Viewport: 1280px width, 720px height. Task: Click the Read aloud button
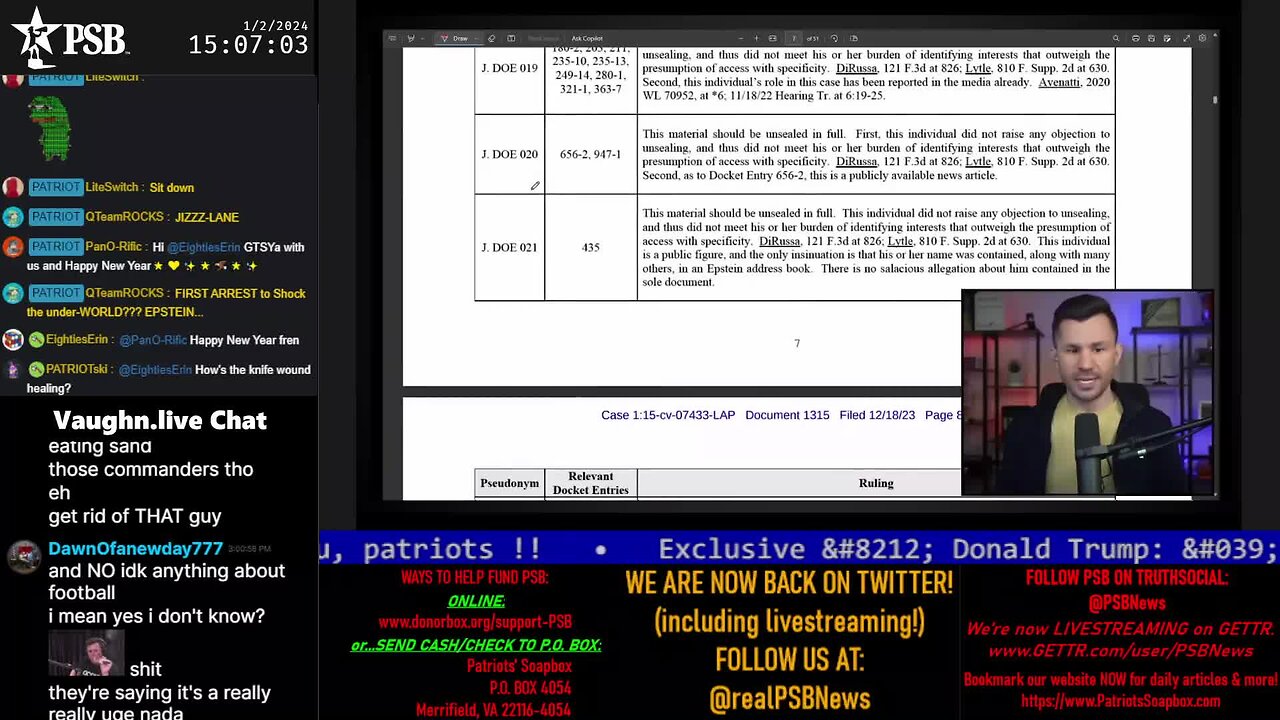click(543, 38)
